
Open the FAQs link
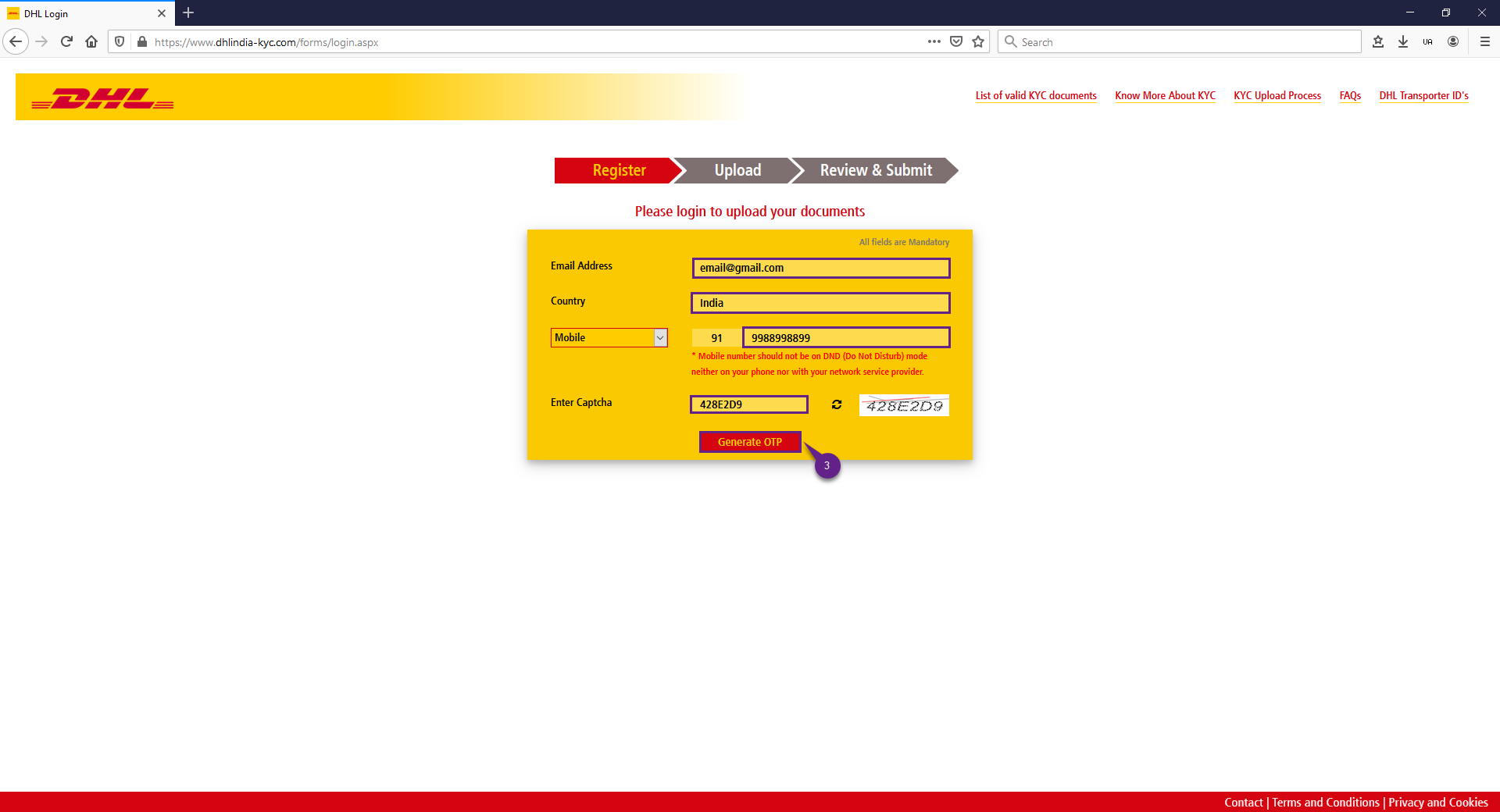(x=1350, y=95)
